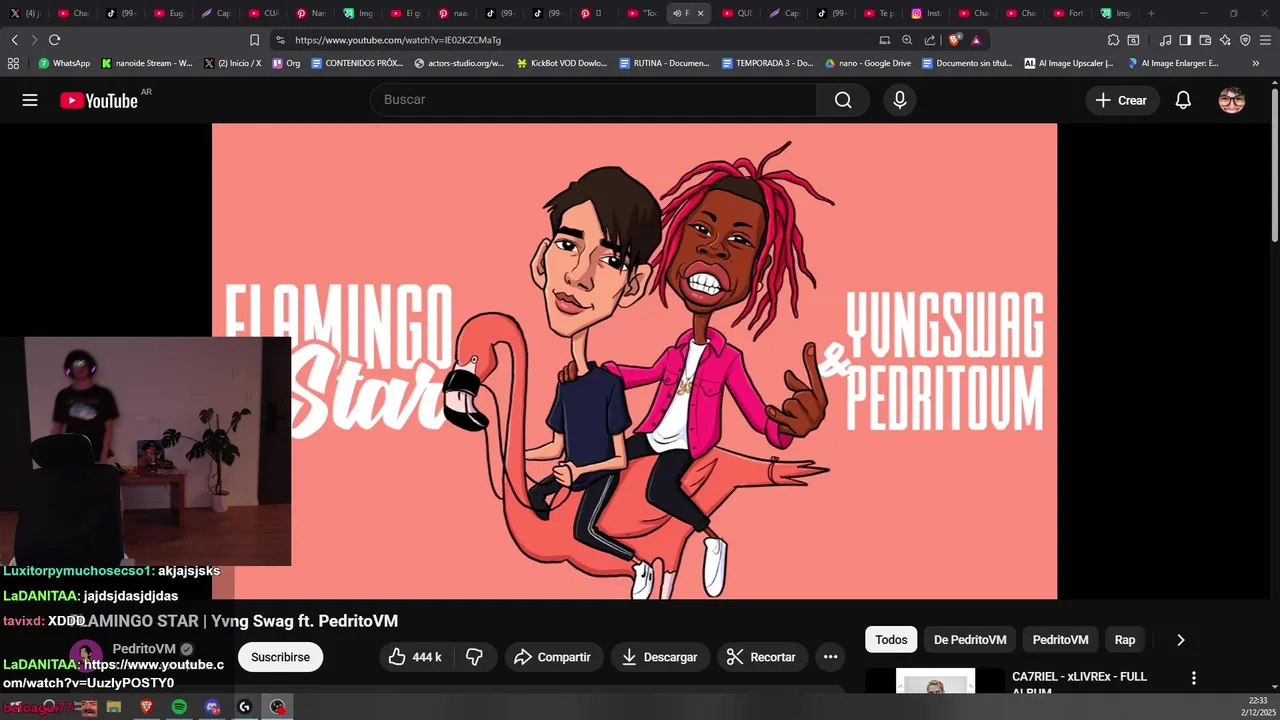Image resolution: width=1280 pixels, height=720 pixels.
Task: Open options for CA7RIEL xLIVREx video
Action: (x=1193, y=678)
